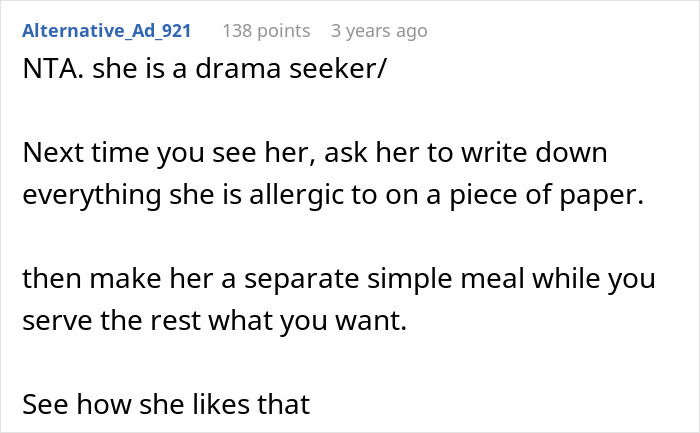Click the phrase 'drama seeker/'
Screen dimensions: 700x433
pos(291,69)
